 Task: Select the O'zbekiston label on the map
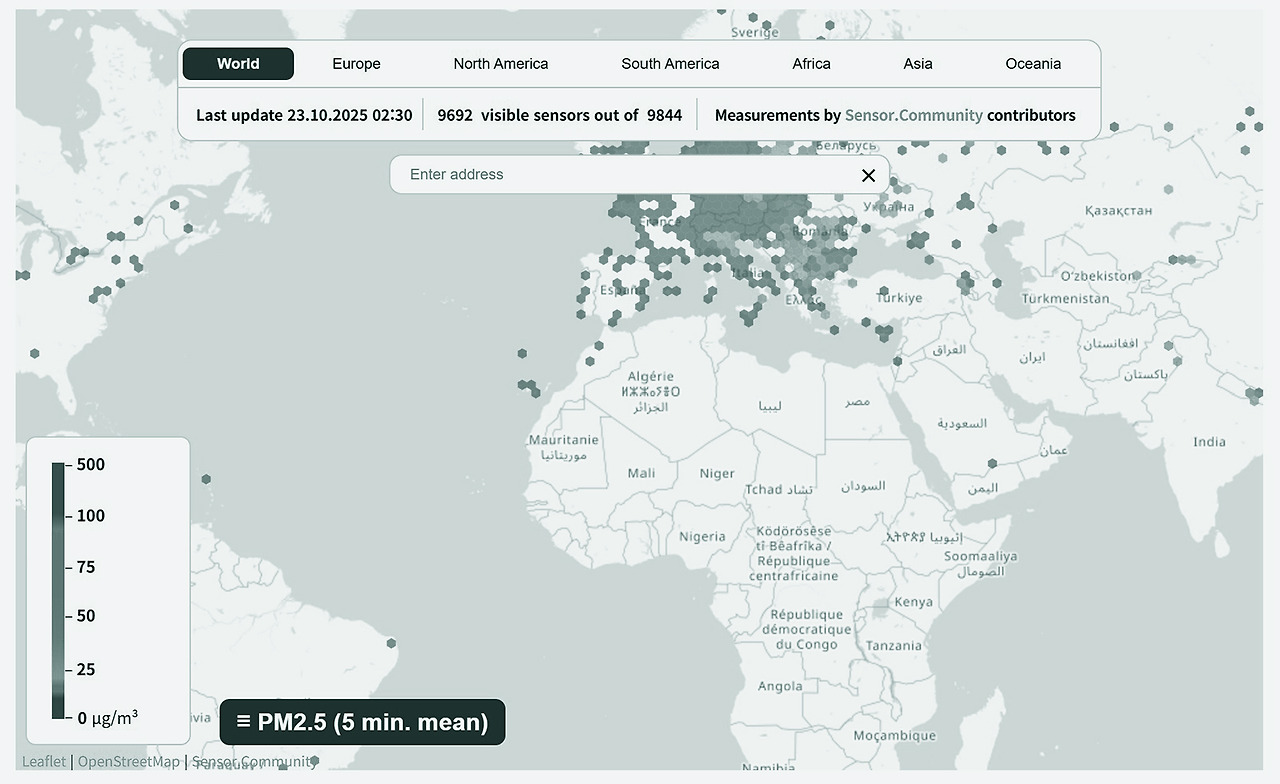1098,276
